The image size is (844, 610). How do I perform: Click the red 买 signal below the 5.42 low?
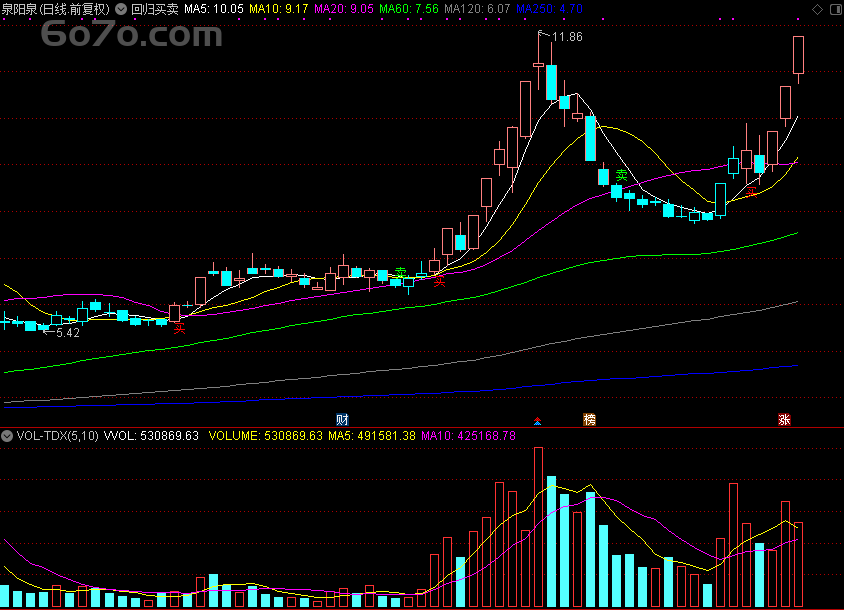click(179, 328)
